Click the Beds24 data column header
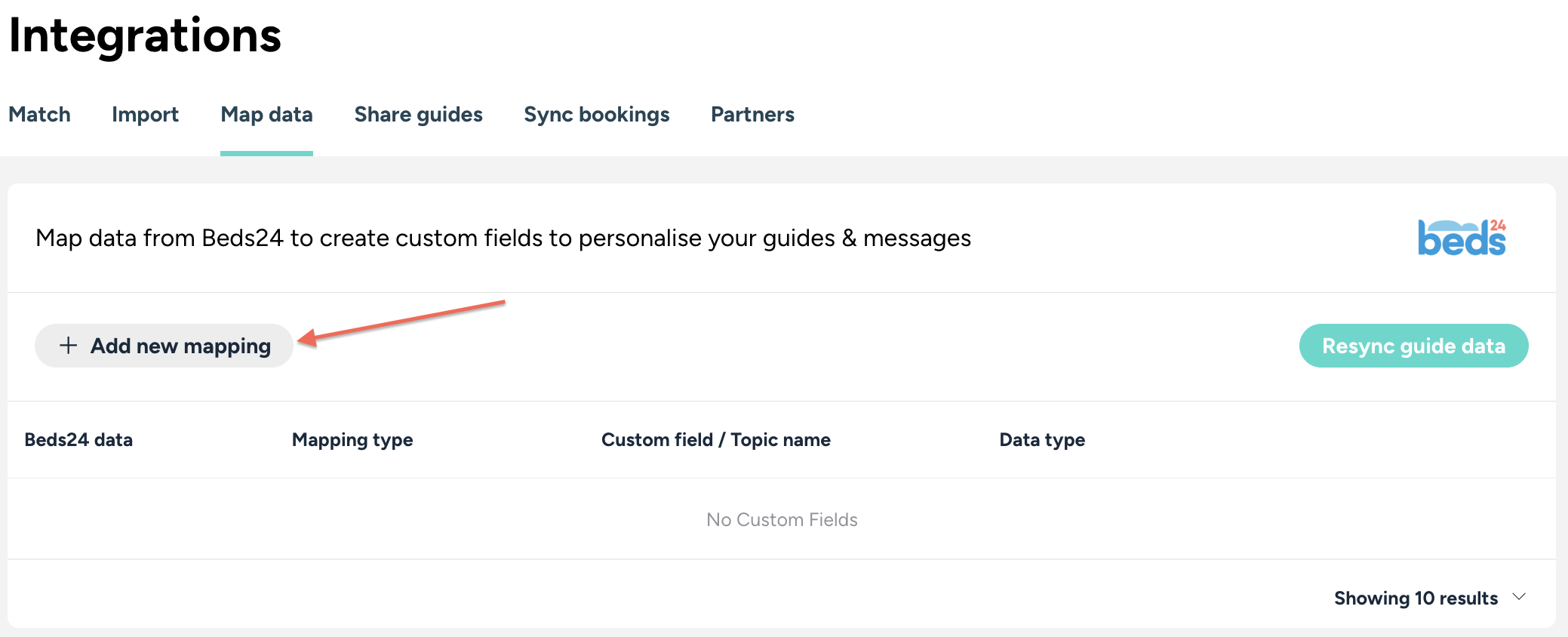This screenshot has height=637, width=1568. pos(78,440)
